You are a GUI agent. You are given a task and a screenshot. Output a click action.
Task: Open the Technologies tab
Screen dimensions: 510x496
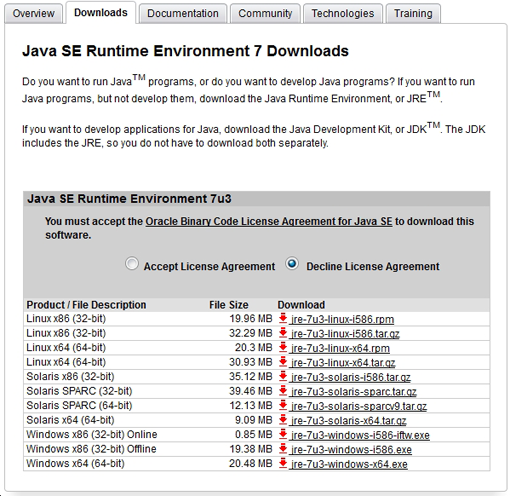pos(343,13)
